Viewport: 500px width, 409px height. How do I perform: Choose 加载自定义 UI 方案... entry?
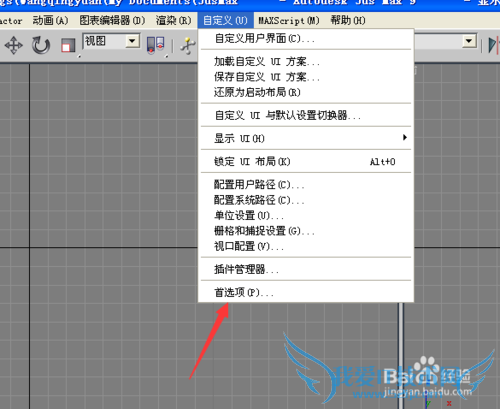(306, 62)
